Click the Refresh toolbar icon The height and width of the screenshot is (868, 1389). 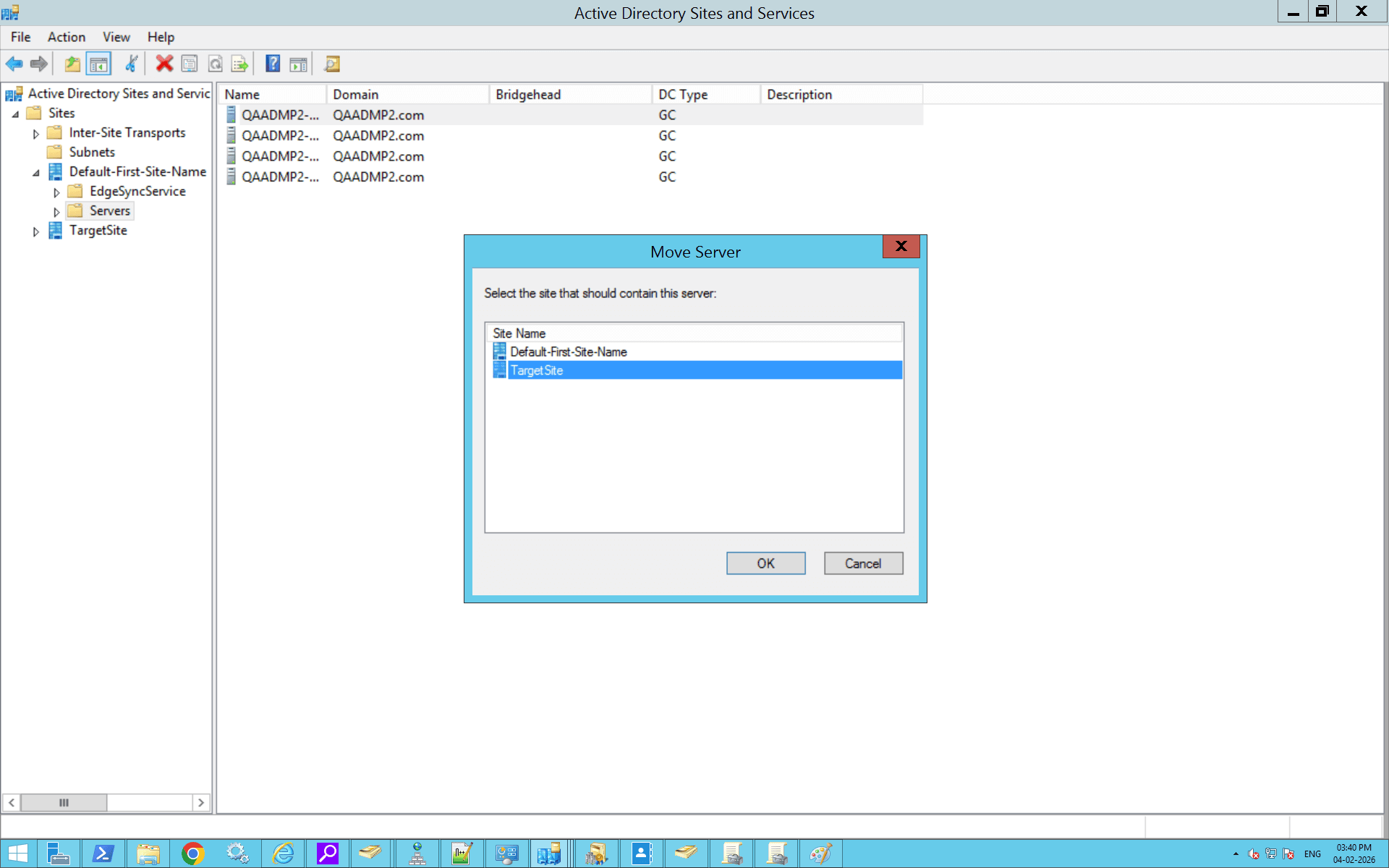pyautogui.click(x=215, y=64)
